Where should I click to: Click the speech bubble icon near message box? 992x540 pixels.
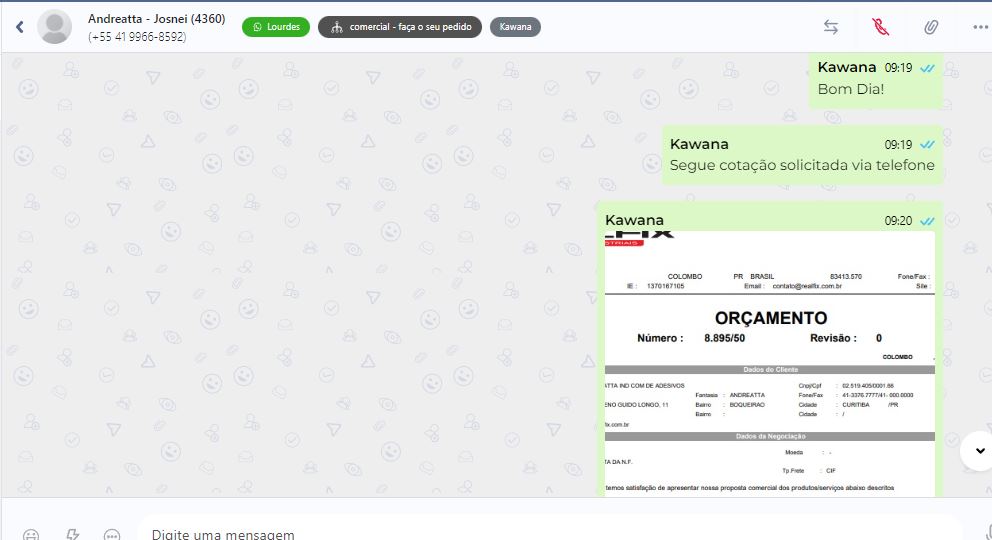point(112,534)
